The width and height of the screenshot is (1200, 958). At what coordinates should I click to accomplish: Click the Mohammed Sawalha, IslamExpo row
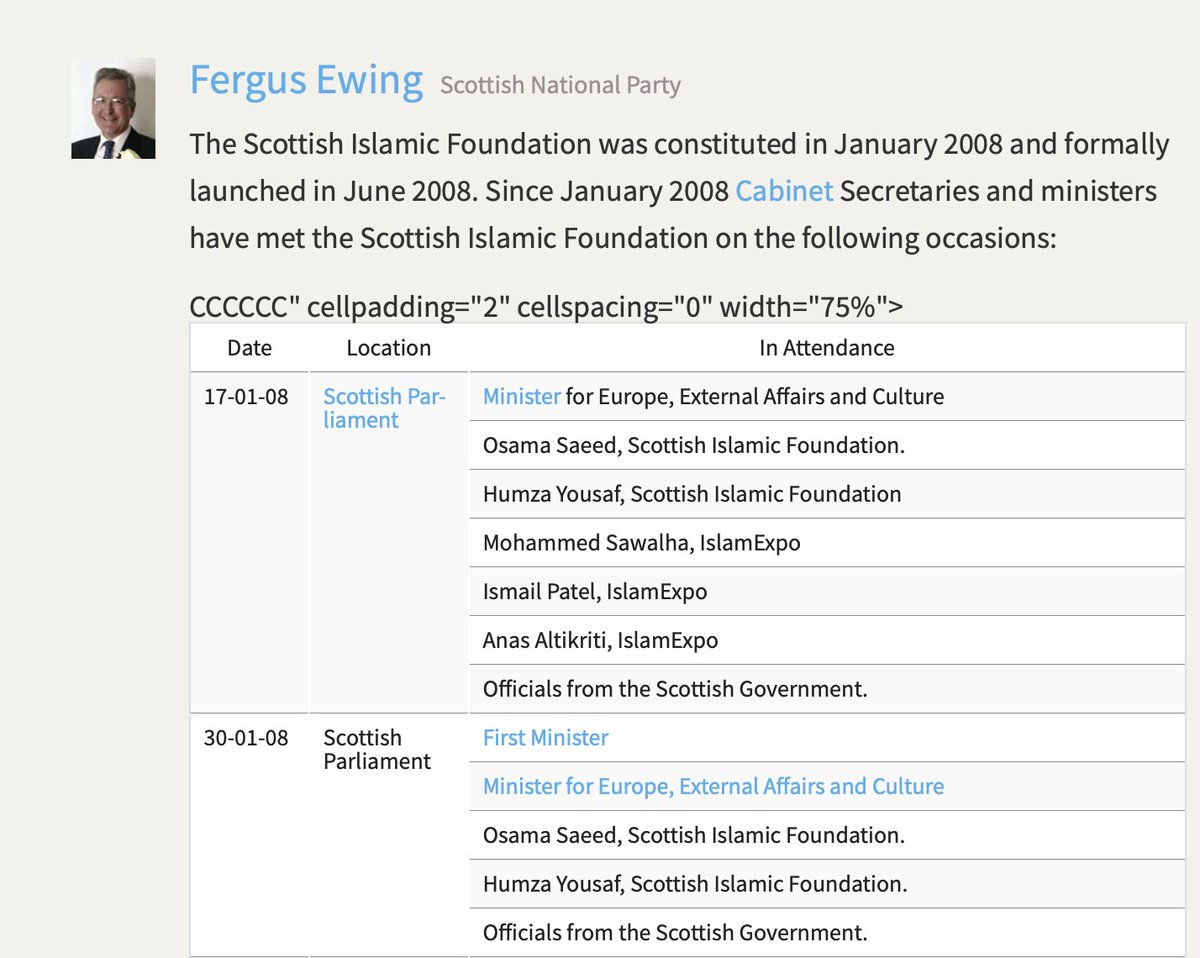point(826,543)
